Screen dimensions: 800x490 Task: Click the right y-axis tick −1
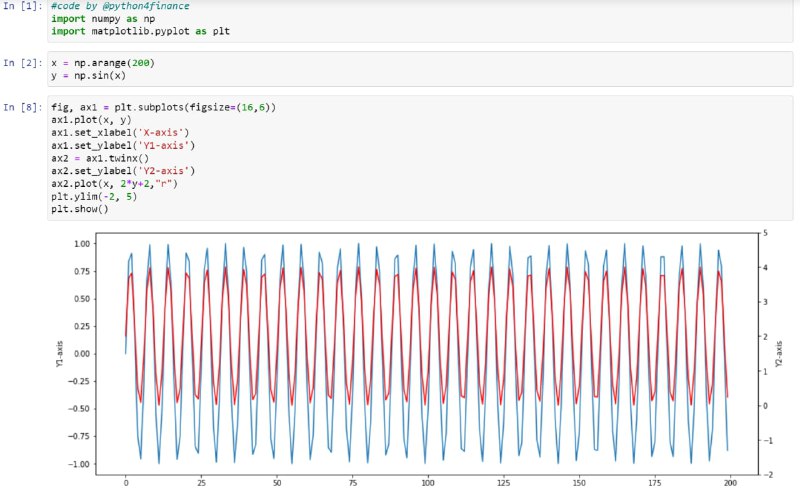pyautogui.click(x=767, y=440)
